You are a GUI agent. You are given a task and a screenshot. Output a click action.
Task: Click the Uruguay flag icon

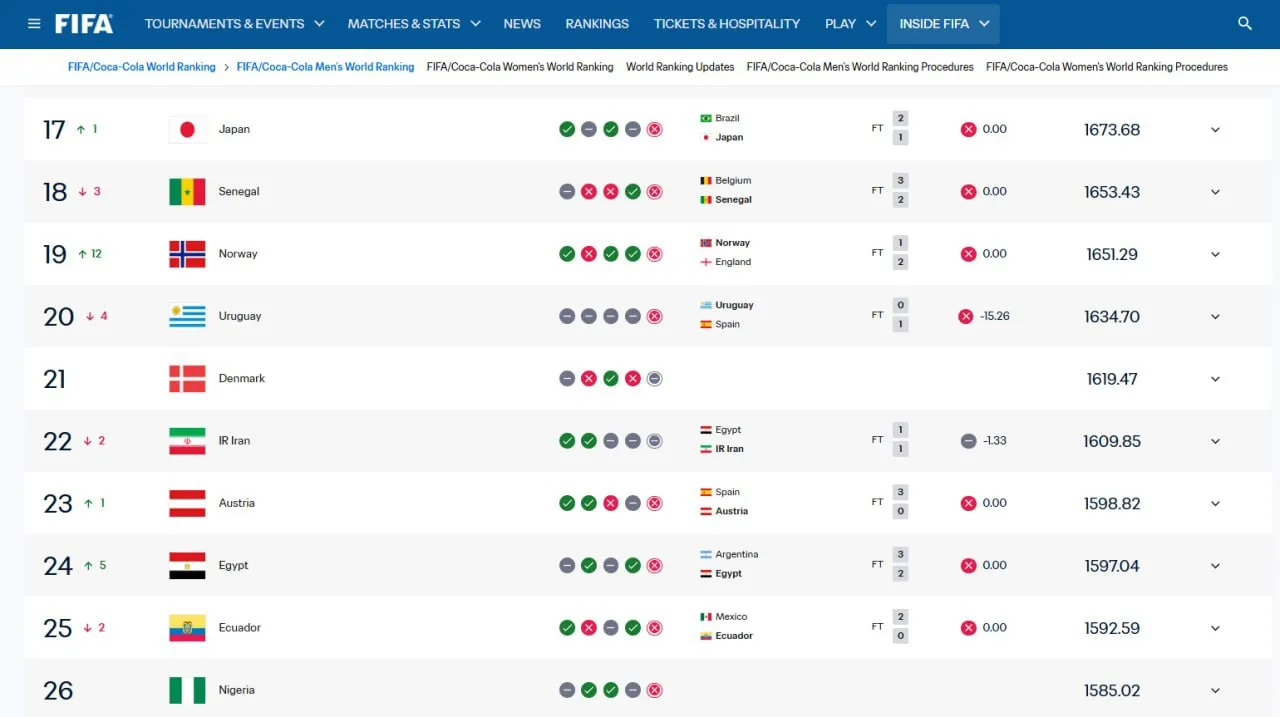(x=187, y=316)
